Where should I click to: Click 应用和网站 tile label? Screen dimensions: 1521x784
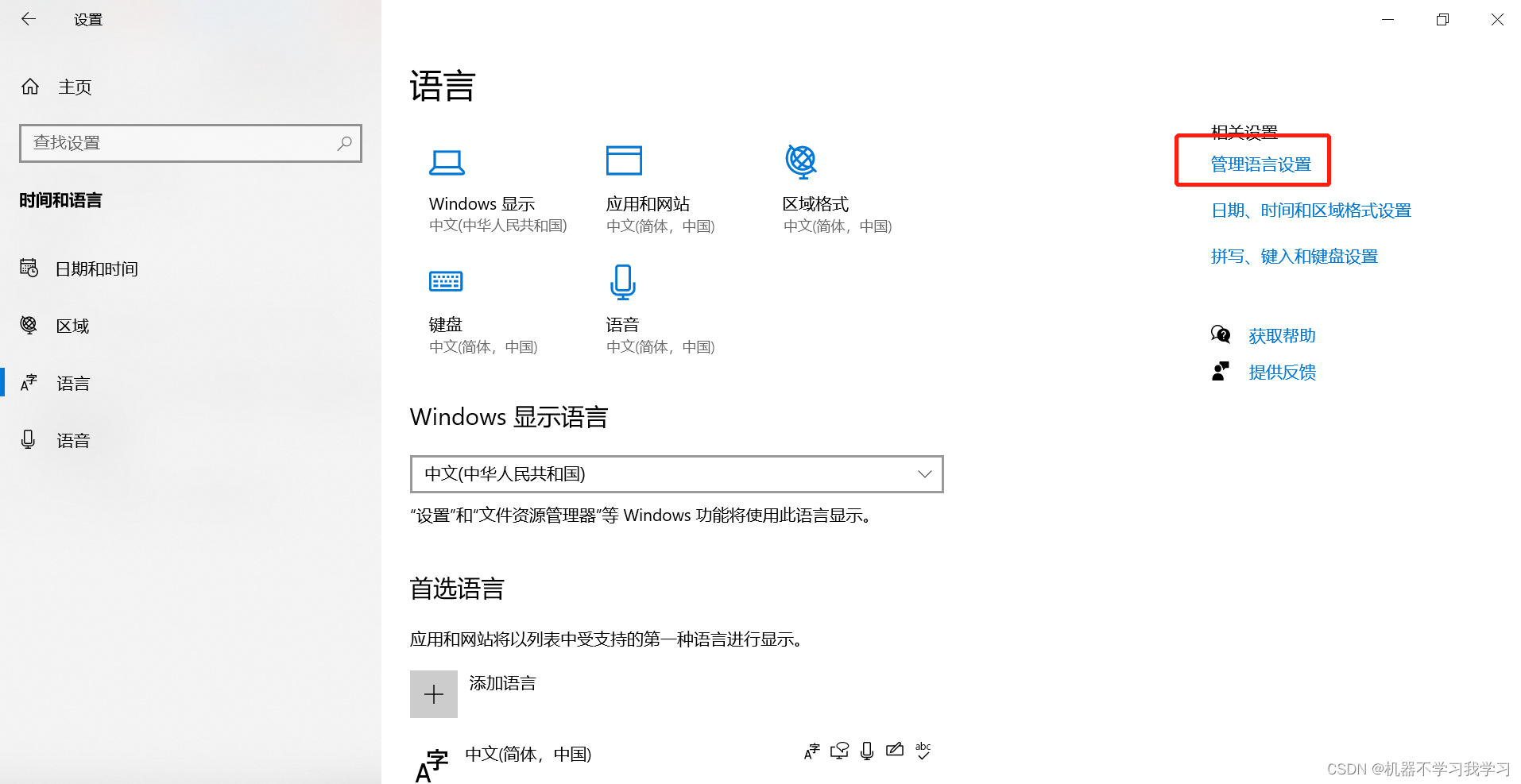648,204
